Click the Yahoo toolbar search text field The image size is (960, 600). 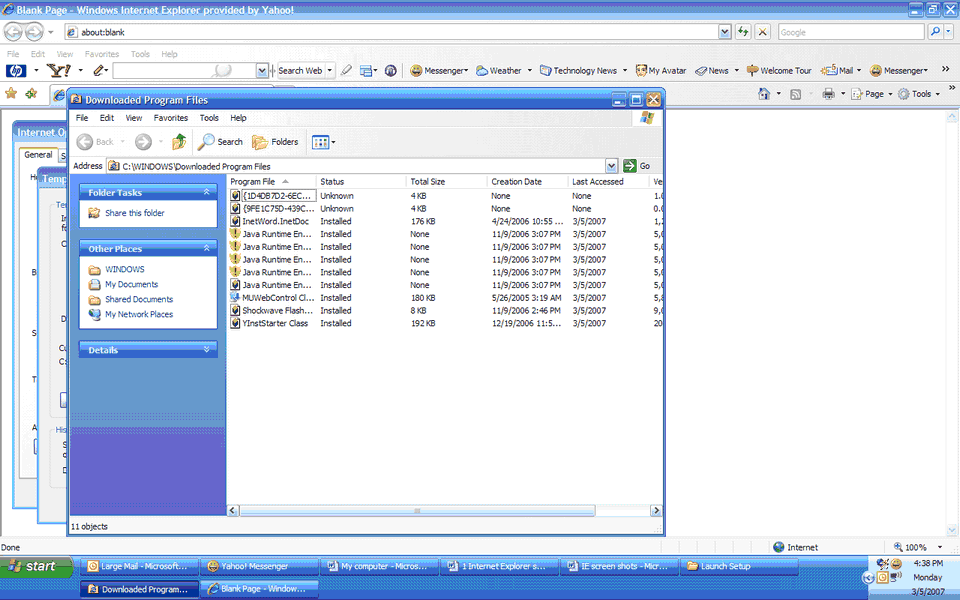pos(184,70)
